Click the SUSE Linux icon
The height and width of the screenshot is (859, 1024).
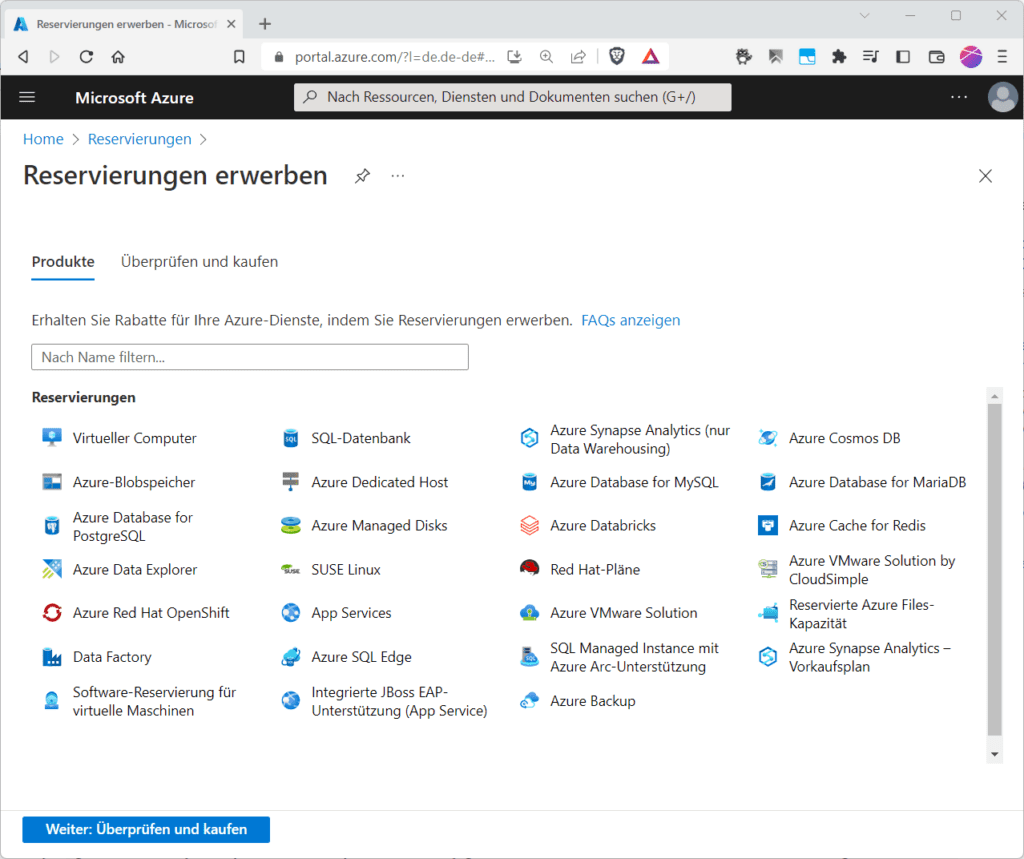pos(291,570)
